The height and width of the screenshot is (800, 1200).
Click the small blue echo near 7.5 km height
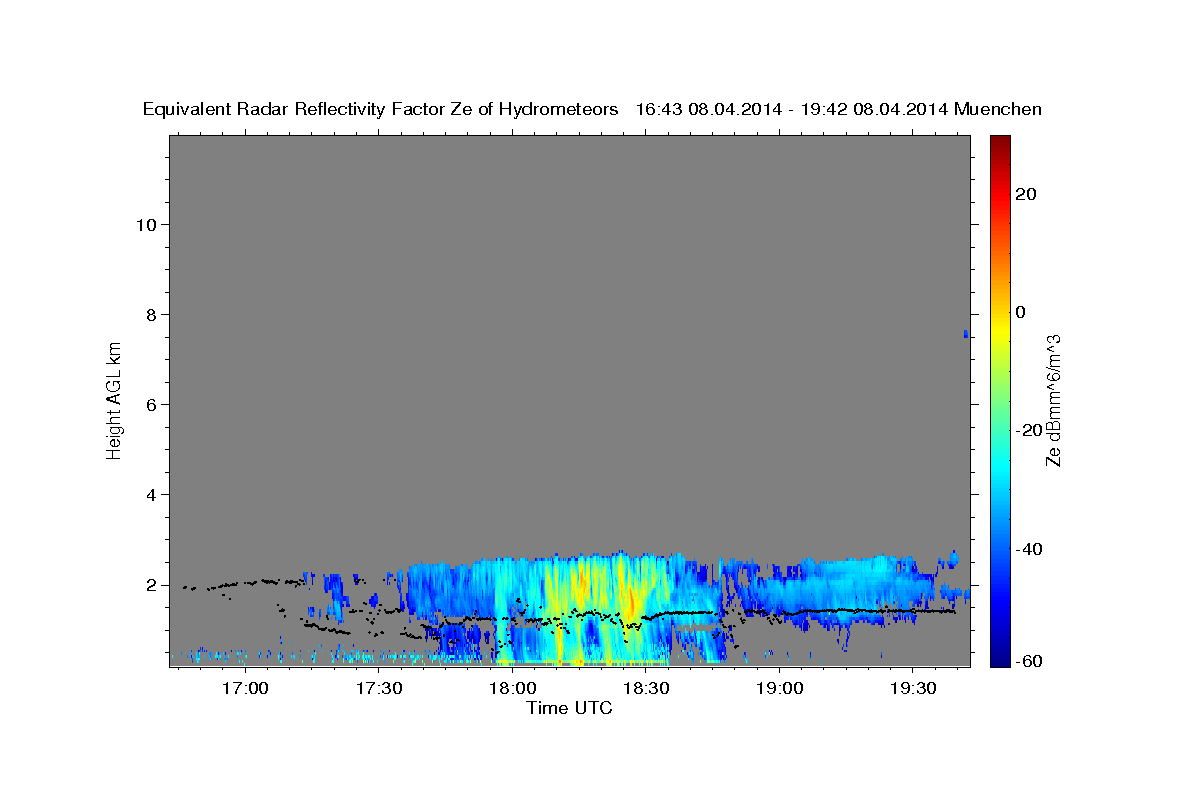click(966, 334)
